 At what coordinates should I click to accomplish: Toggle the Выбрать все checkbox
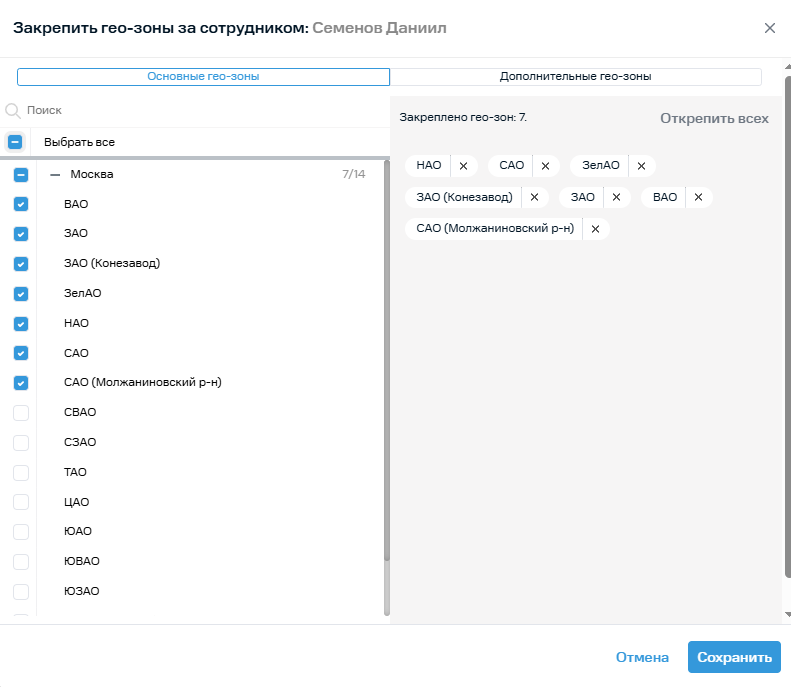pos(15,142)
